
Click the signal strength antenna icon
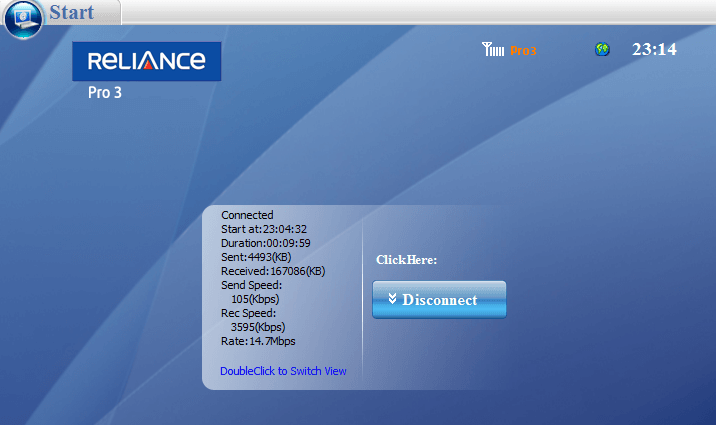[493, 49]
